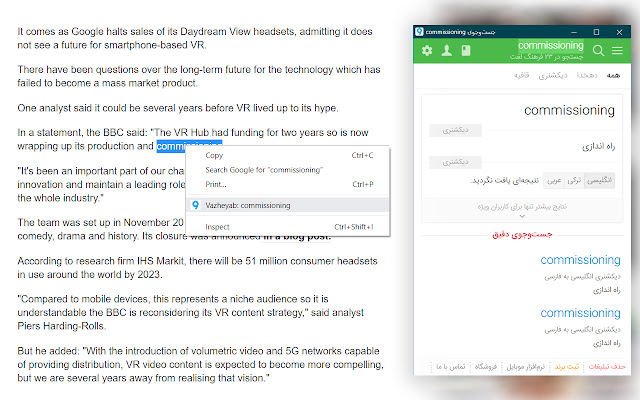Select the انگلیسی language toggle
This screenshot has width=640, height=400.
point(600,180)
